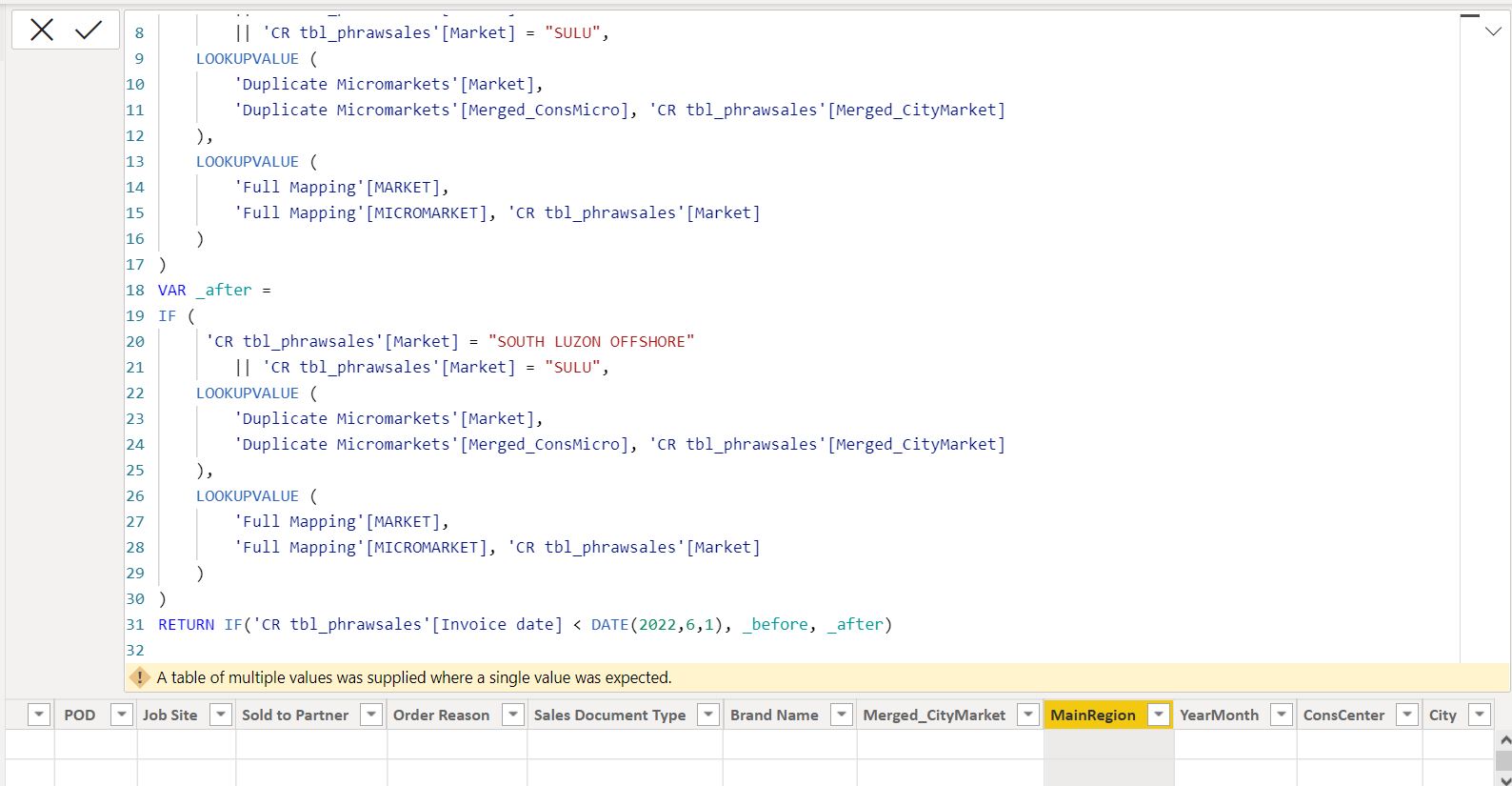Open the Order Reason column dropdown
The image size is (1512, 786).
click(513, 715)
